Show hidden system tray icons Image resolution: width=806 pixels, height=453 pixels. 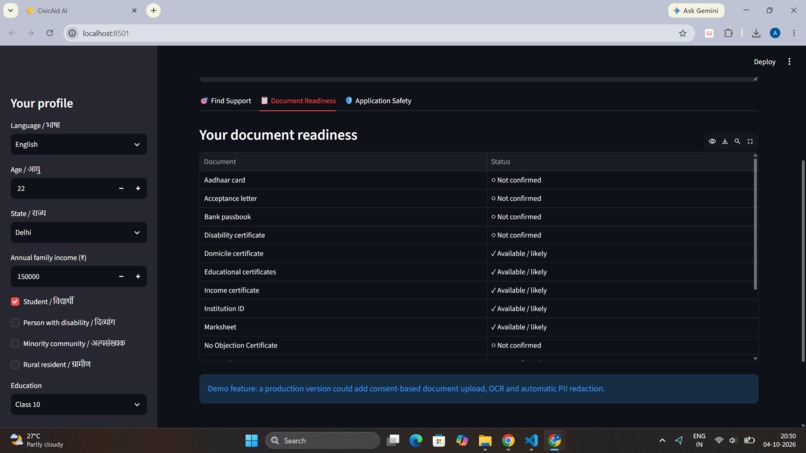pos(662,441)
